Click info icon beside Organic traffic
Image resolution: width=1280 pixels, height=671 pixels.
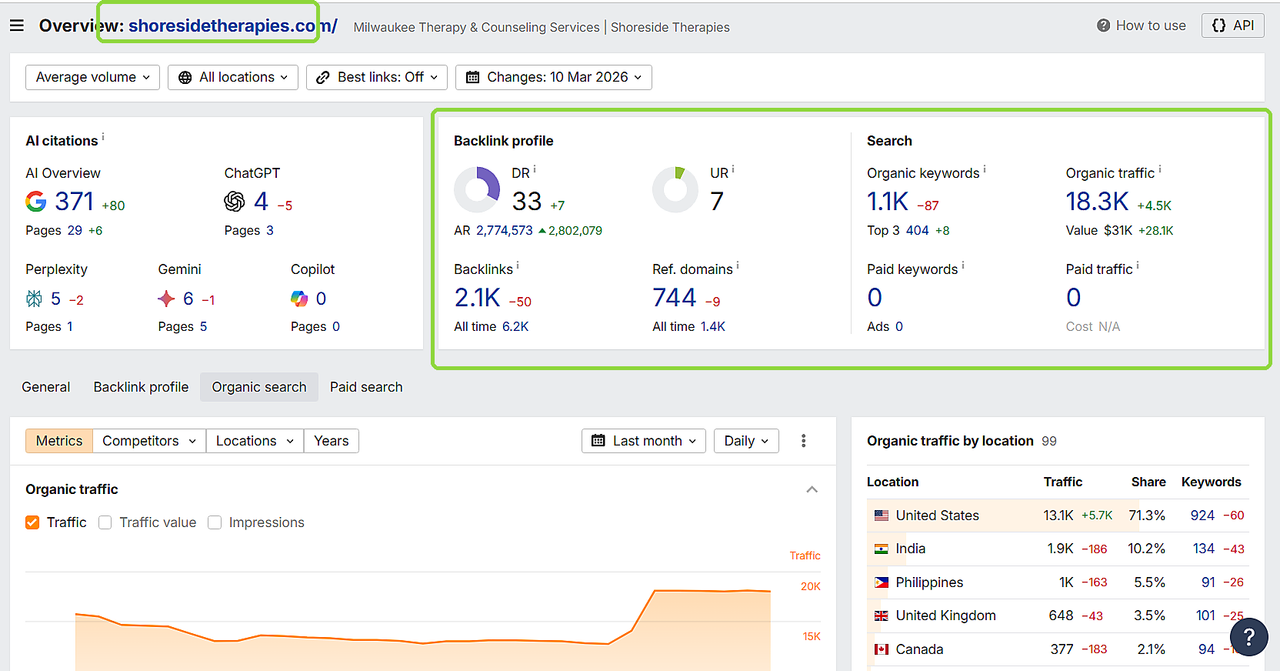pyautogui.click(x=1160, y=171)
